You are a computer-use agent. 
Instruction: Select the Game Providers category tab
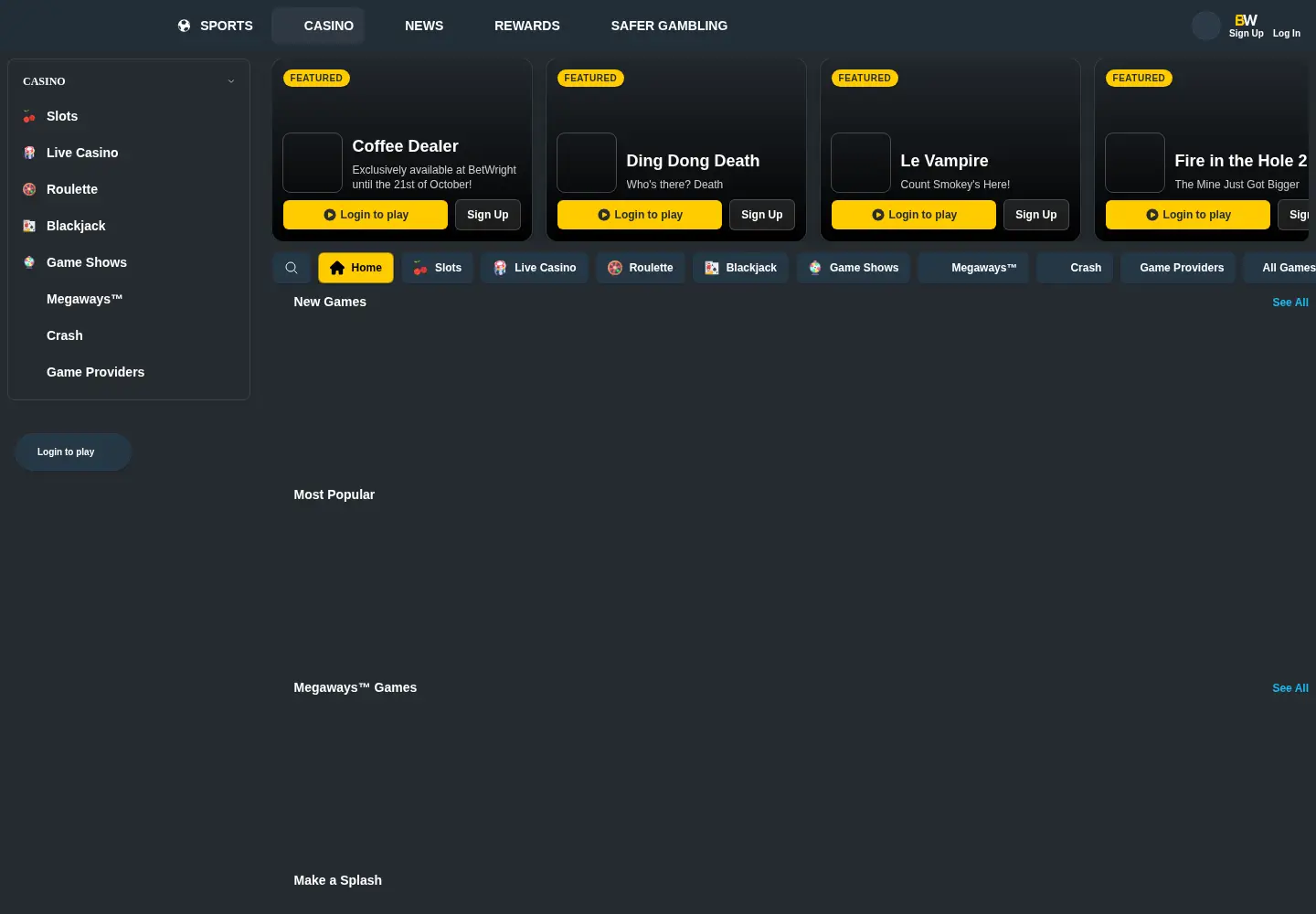pyautogui.click(x=1178, y=268)
